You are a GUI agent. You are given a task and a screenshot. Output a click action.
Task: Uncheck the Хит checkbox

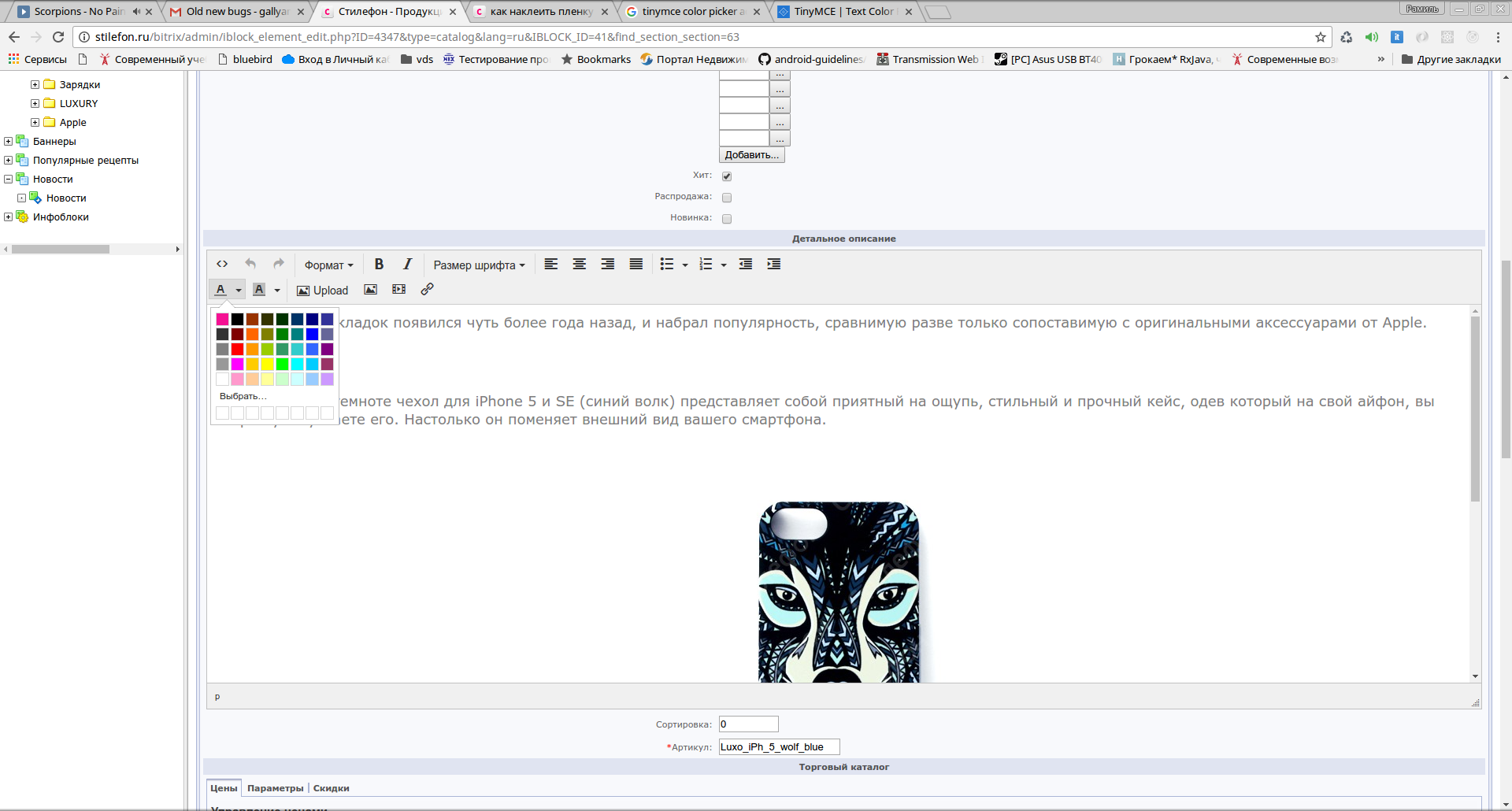click(727, 176)
